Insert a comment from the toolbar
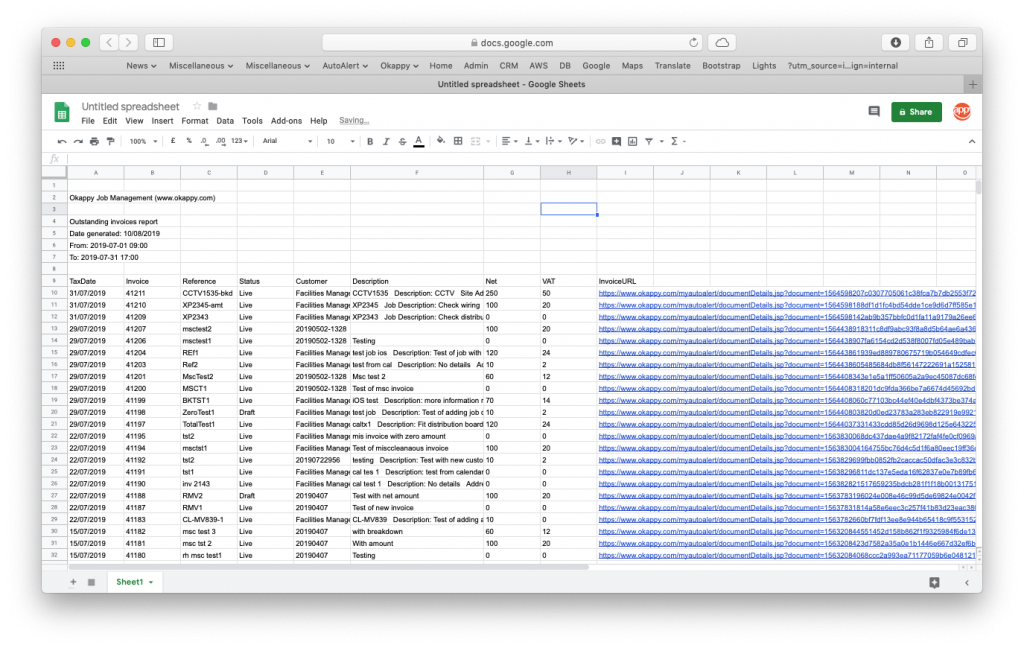Screen dimensions: 1024x648 click(x=616, y=141)
